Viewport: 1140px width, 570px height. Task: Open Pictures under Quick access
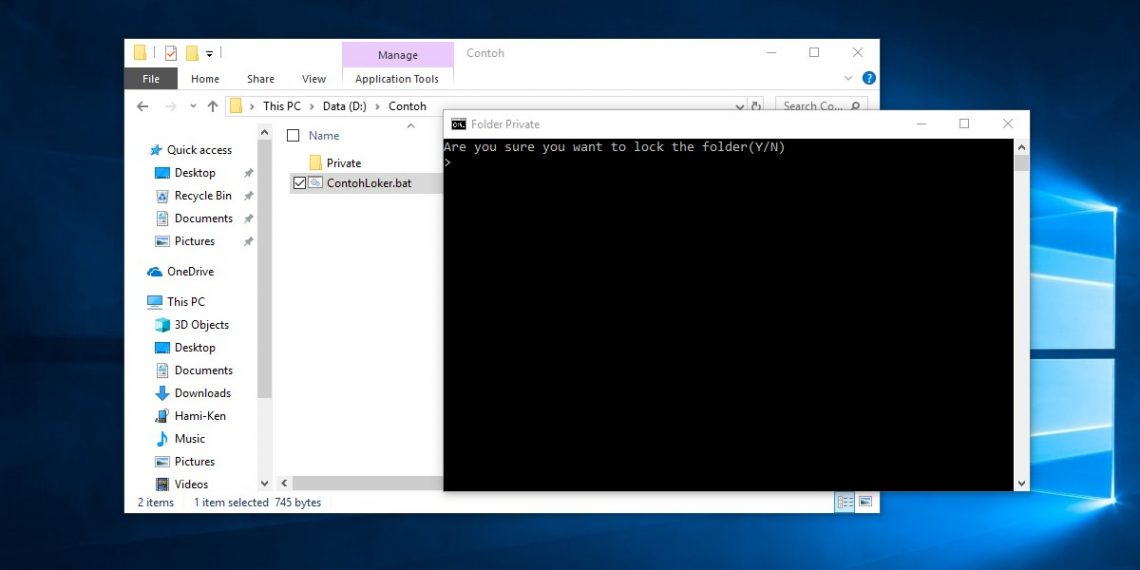coord(185,241)
